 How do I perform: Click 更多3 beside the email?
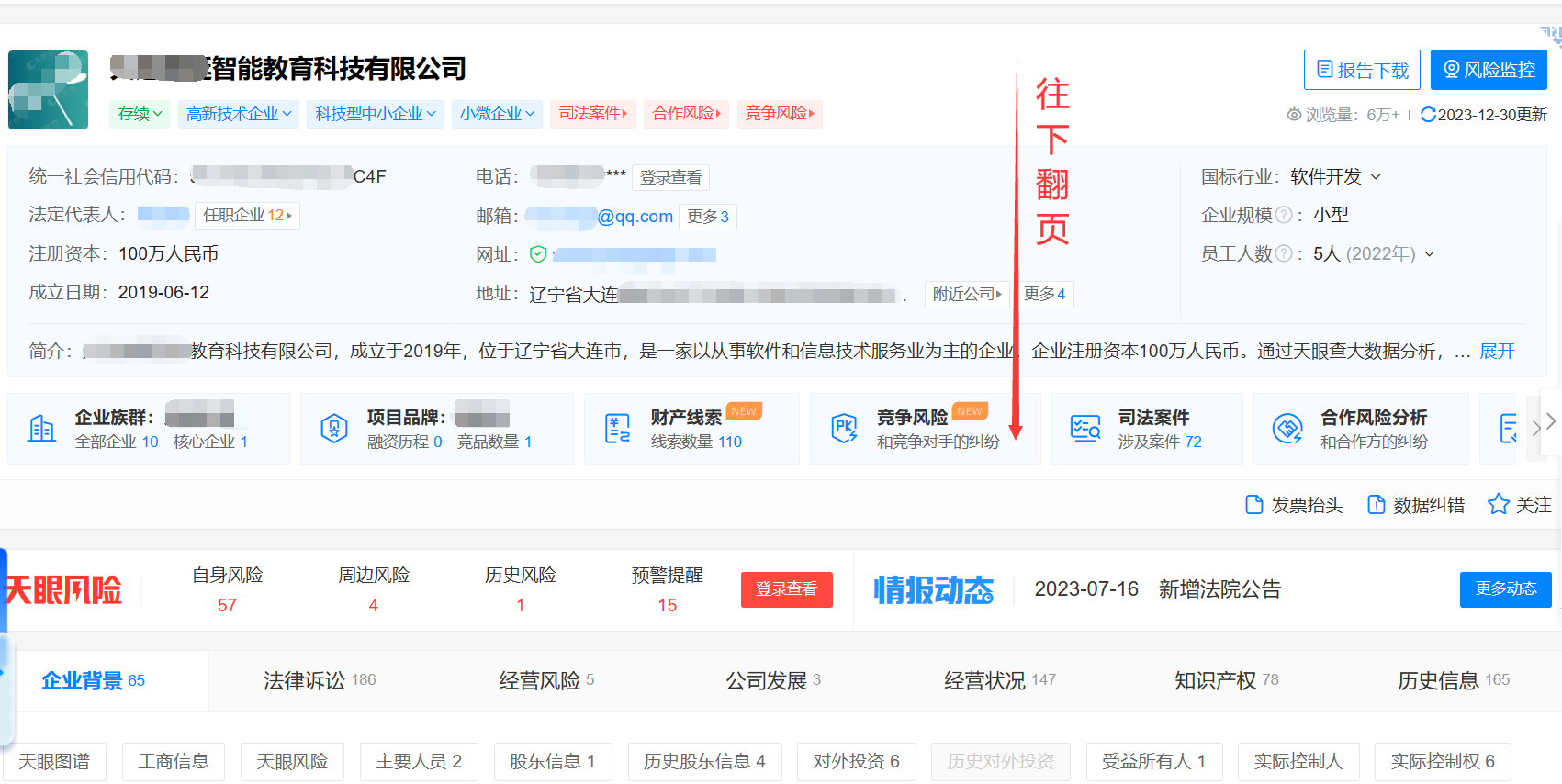pyautogui.click(x=707, y=217)
